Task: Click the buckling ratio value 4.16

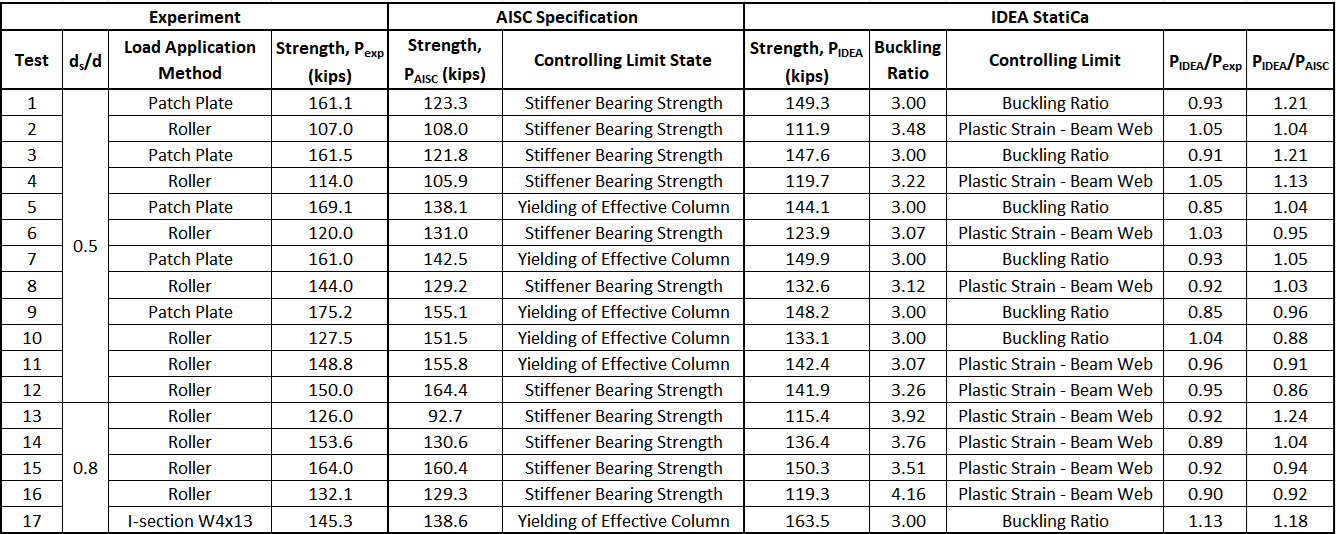Action: click(x=908, y=494)
